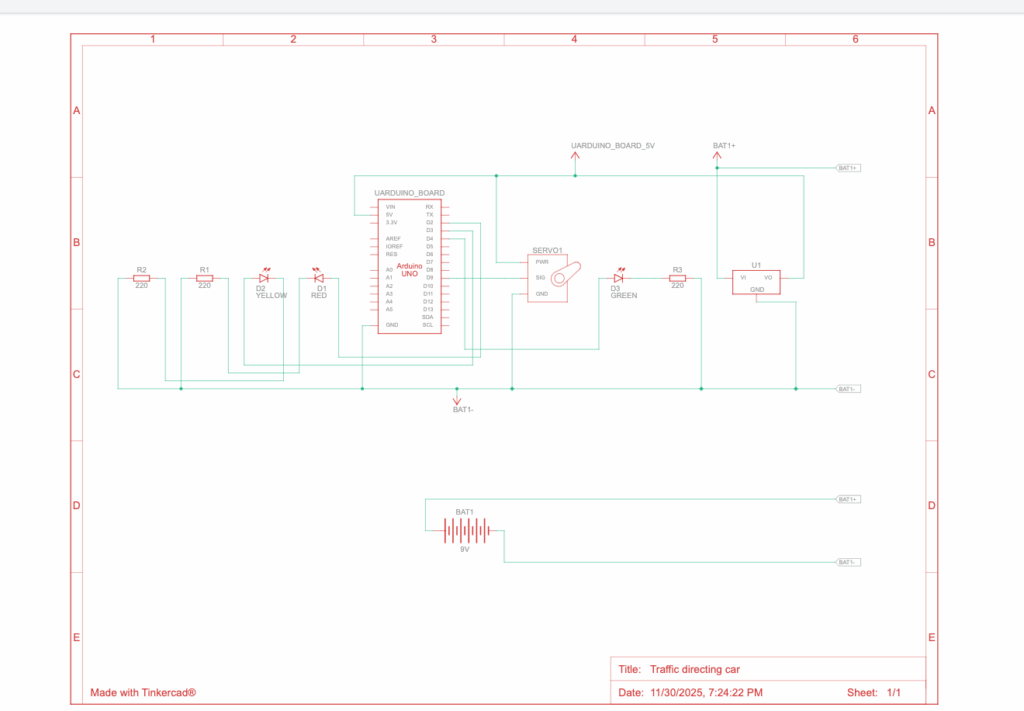
Task: Click the D3 green LED symbol
Action: [620, 279]
